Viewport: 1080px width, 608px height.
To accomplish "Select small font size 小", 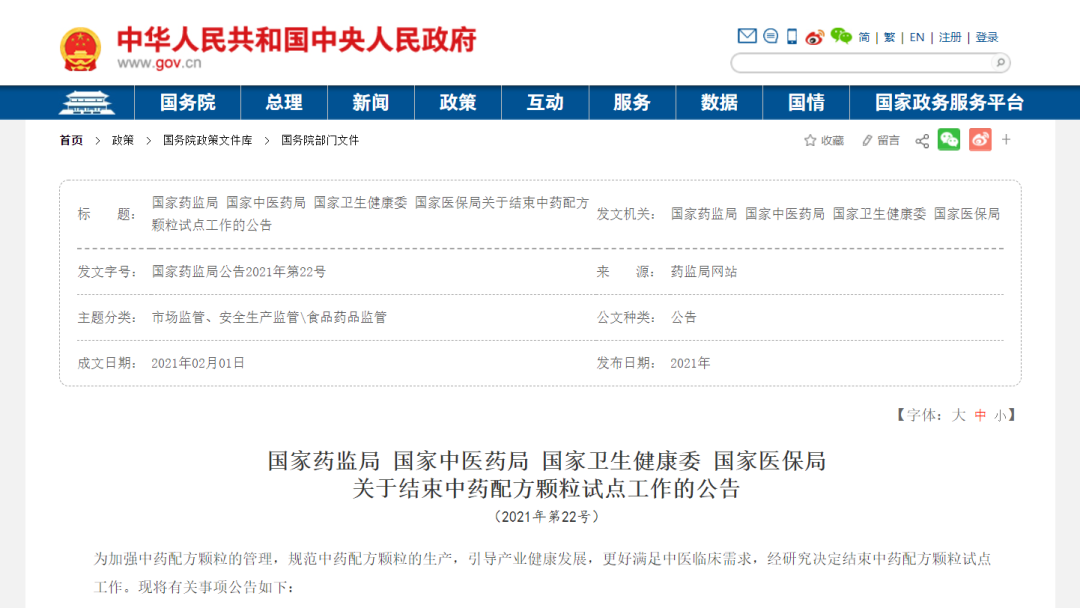I will (x=1000, y=415).
